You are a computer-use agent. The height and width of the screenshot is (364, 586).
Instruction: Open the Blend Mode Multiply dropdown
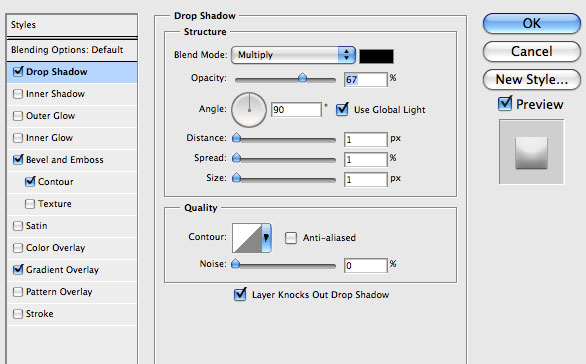click(x=293, y=55)
